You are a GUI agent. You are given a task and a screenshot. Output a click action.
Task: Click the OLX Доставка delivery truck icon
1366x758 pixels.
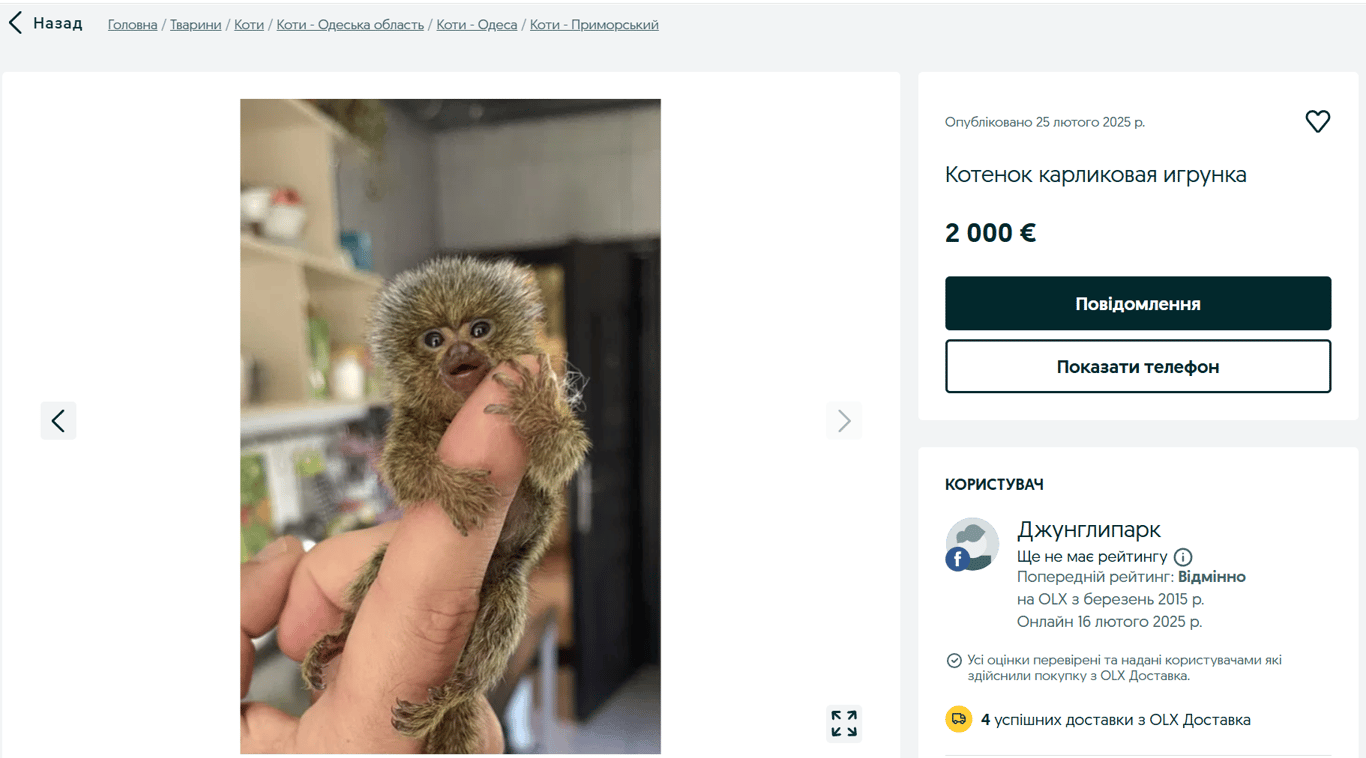click(x=958, y=718)
